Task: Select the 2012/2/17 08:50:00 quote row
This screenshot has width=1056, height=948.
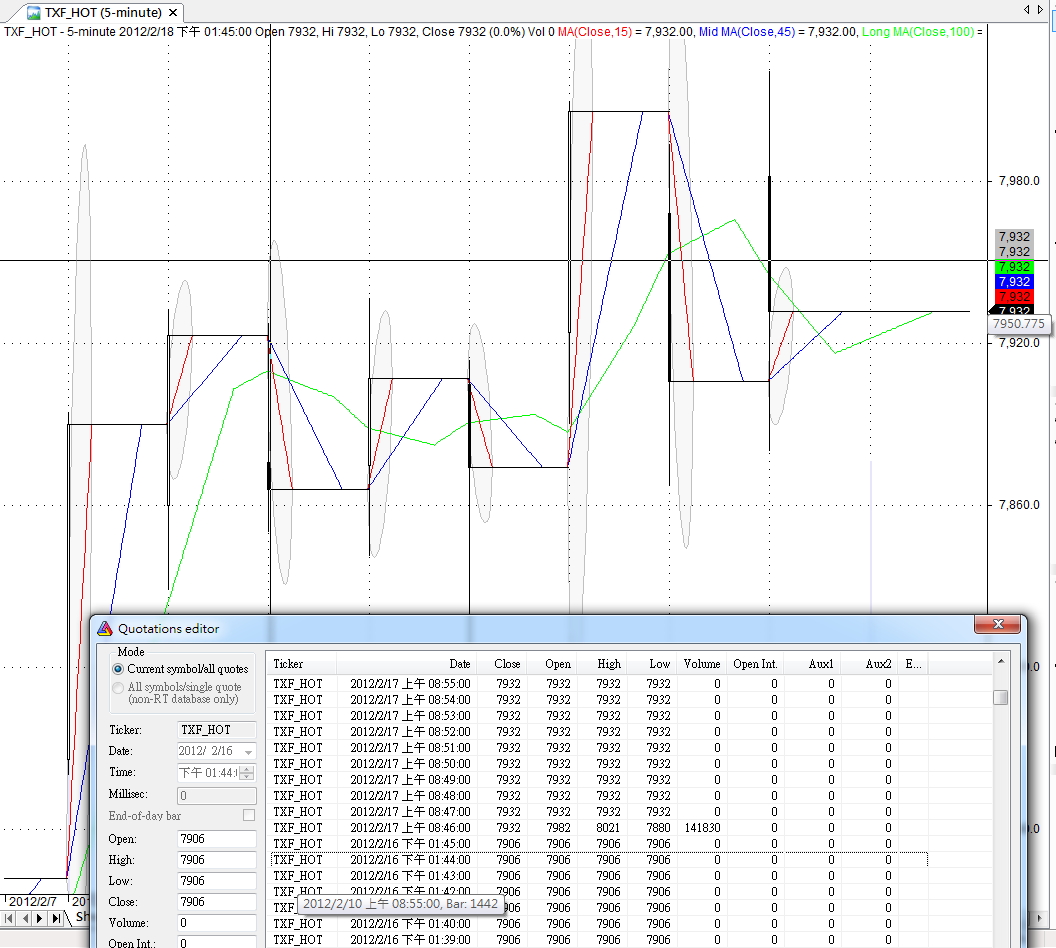Action: click(x=599, y=764)
